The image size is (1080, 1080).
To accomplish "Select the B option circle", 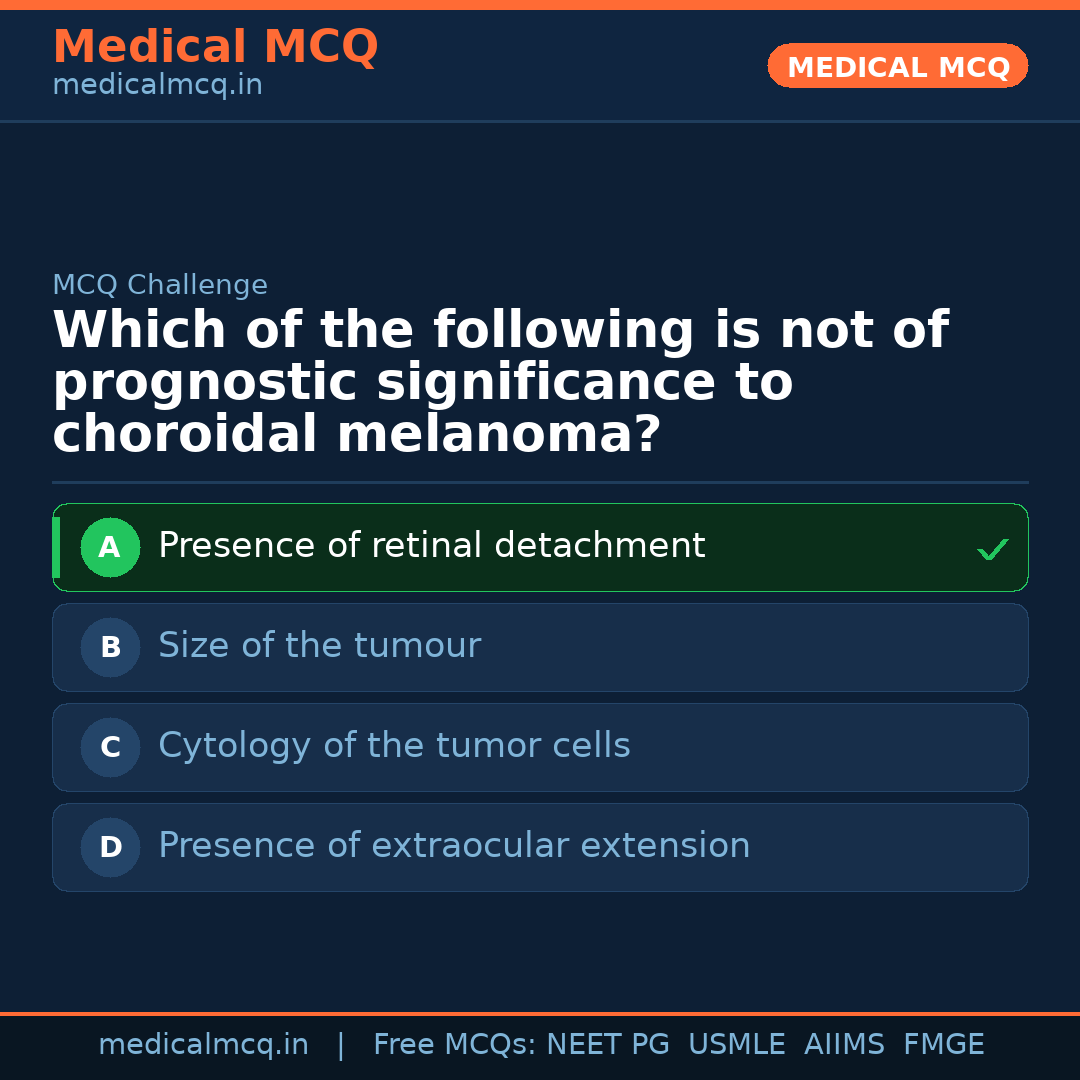I will [110, 647].
